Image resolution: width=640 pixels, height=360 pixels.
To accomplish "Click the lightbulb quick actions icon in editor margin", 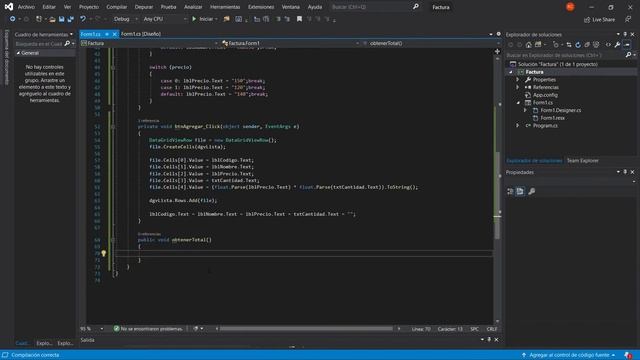I will click(x=104, y=253).
